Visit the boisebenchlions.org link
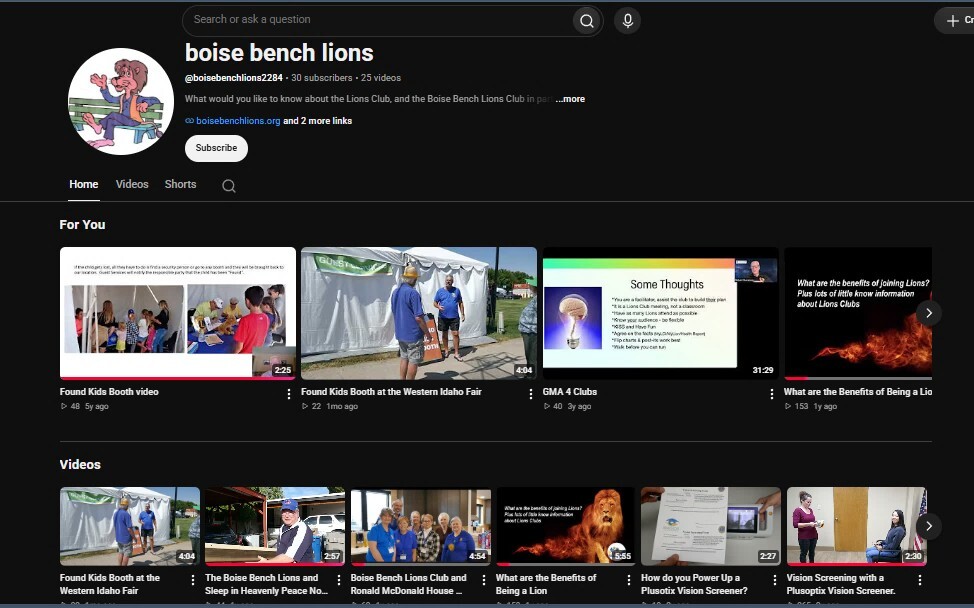This screenshot has width=974, height=608. click(238, 121)
